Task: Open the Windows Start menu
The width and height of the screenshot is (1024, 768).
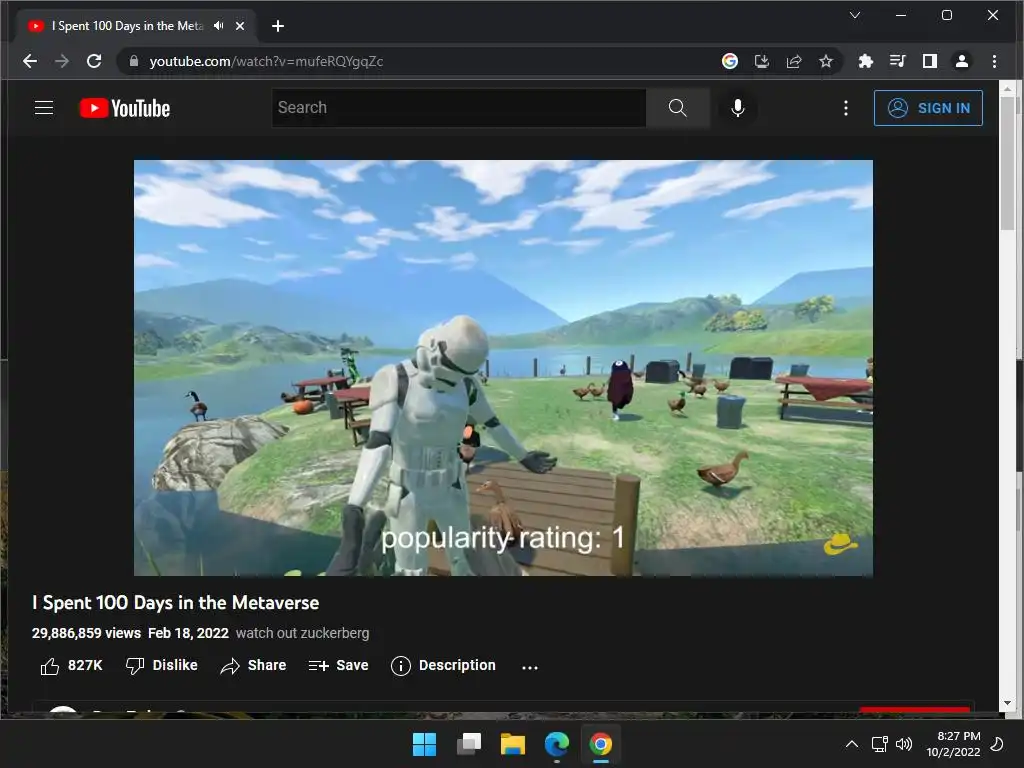Action: (424, 744)
